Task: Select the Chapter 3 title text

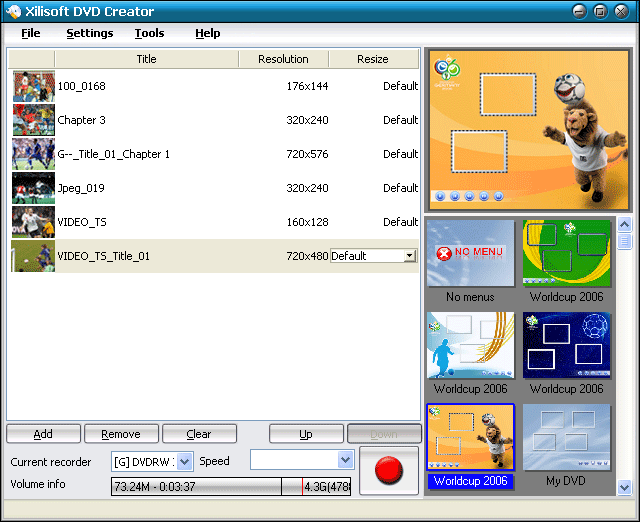Action: (x=82, y=120)
